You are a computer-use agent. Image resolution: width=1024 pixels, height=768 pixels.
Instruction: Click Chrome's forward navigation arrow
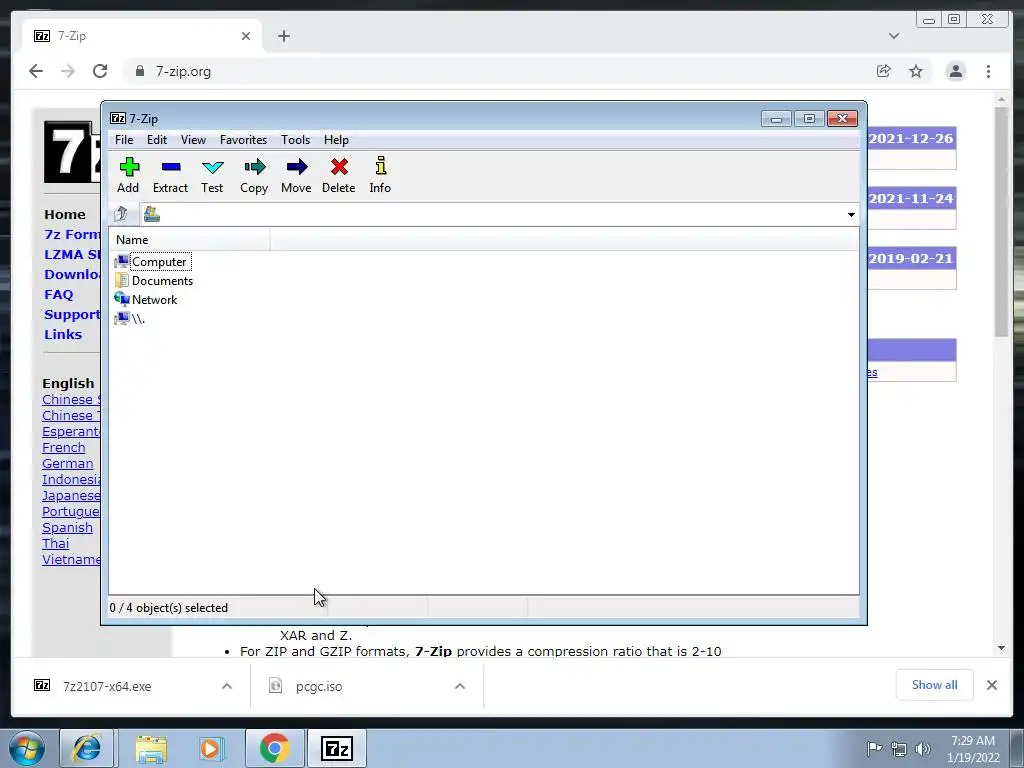pos(68,71)
